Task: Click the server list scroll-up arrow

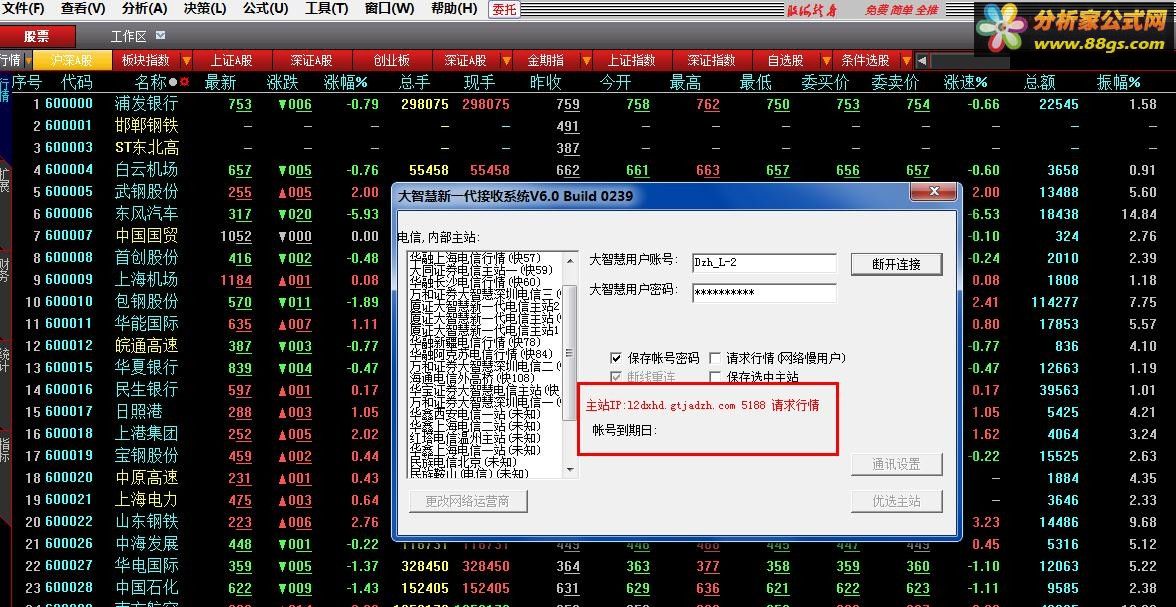Action: coord(570,259)
